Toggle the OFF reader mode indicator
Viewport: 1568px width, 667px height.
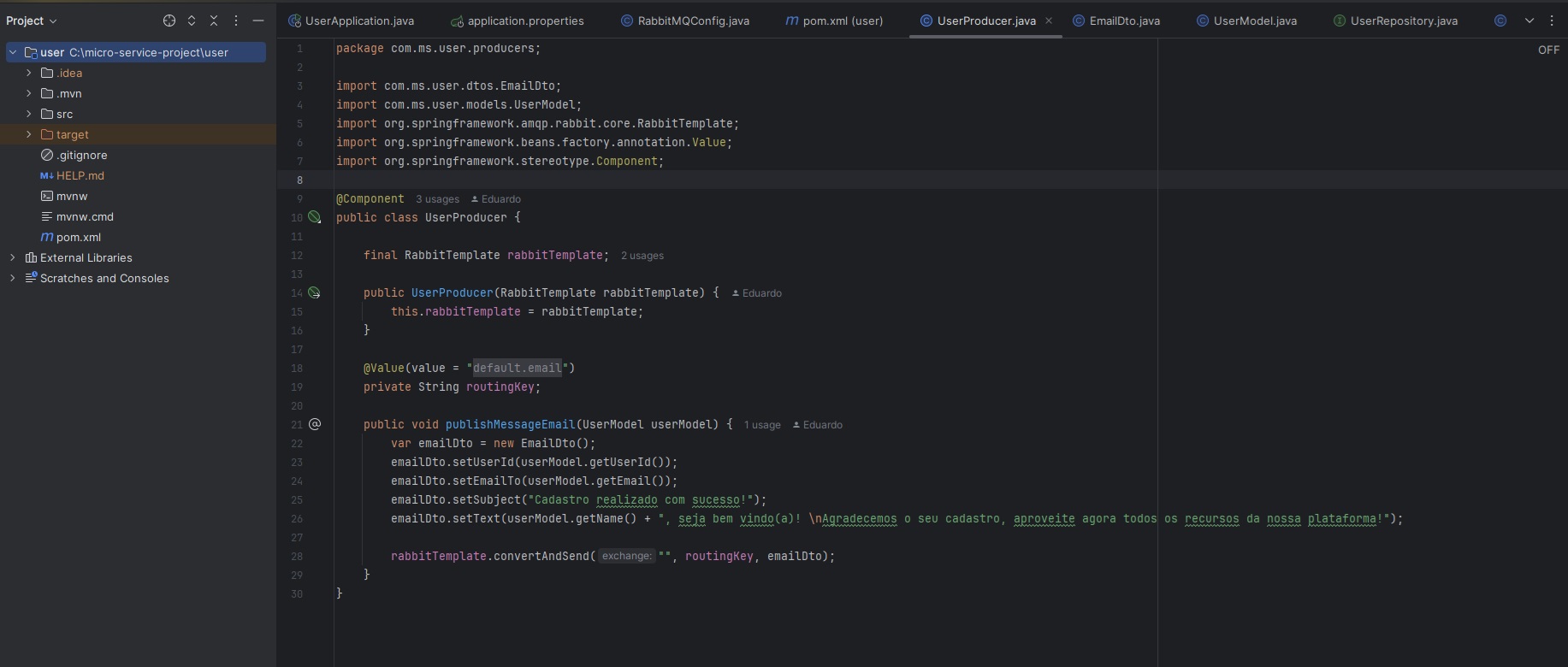pos(1548,50)
